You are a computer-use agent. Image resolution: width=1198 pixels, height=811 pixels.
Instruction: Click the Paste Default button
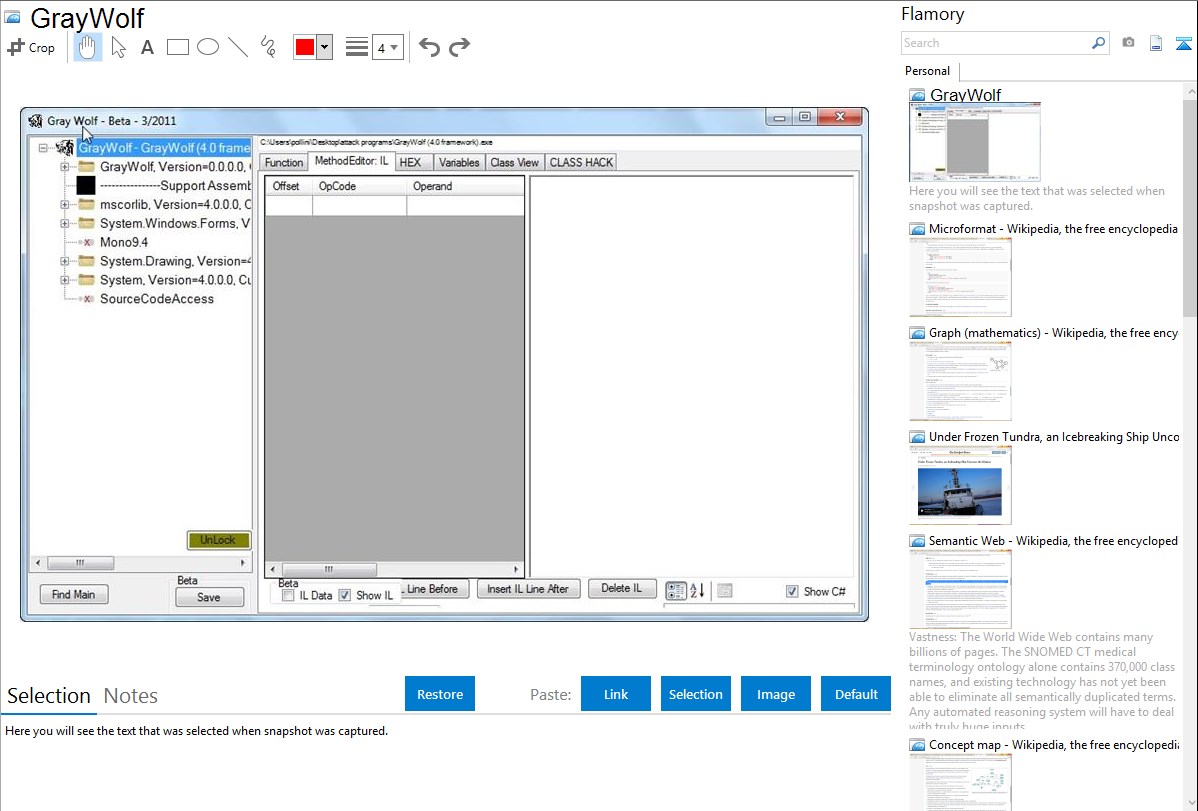pos(856,694)
